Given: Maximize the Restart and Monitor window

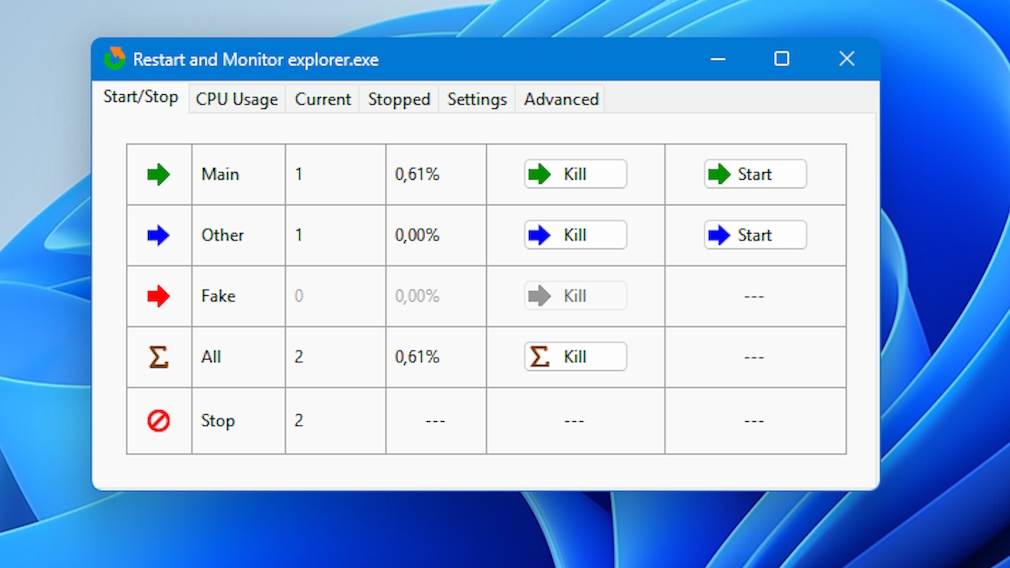Looking at the screenshot, I should [782, 59].
